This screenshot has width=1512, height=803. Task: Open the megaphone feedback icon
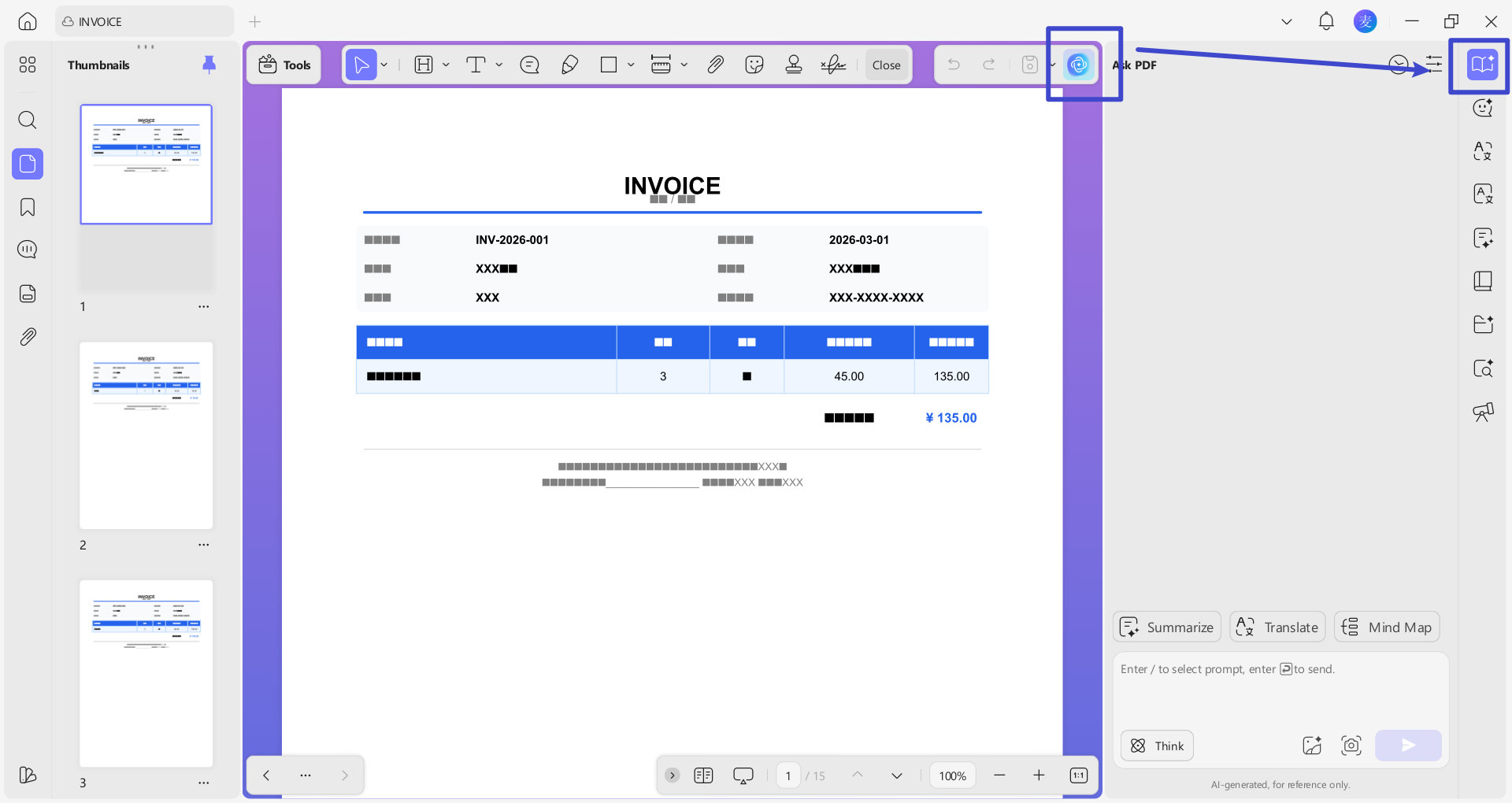pyautogui.click(x=1483, y=412)
